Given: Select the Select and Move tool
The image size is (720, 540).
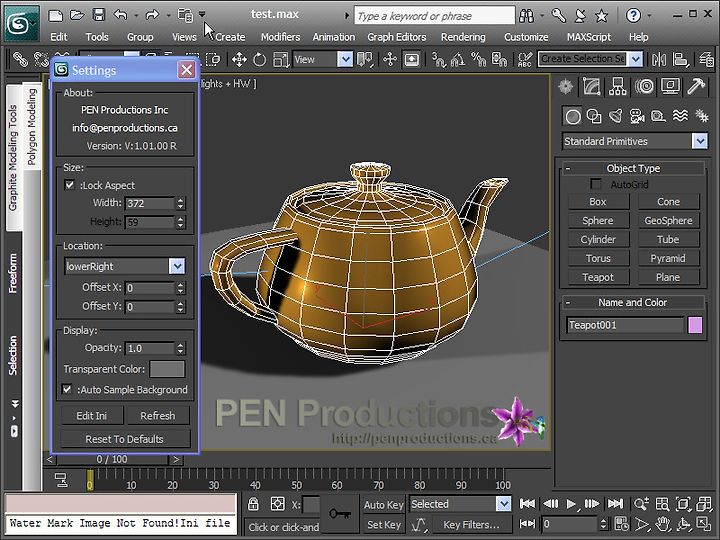Looking at the screenshot, I should click(x=239, y=59).
